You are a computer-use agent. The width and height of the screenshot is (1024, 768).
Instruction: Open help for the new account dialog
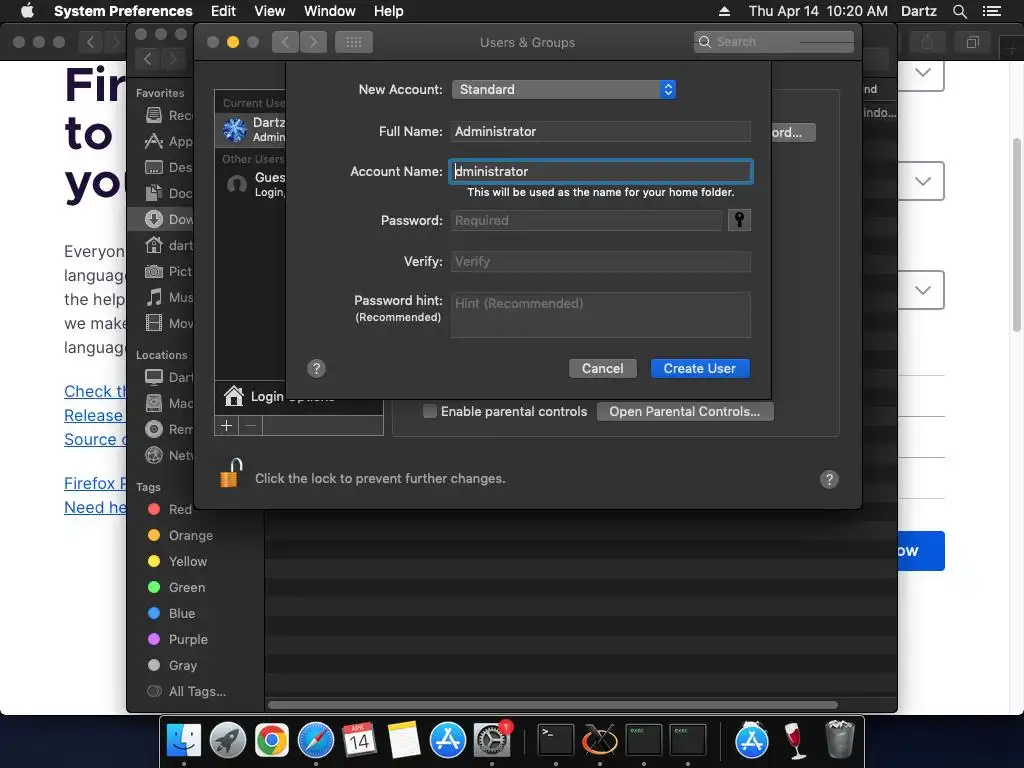tap(316, 368)
